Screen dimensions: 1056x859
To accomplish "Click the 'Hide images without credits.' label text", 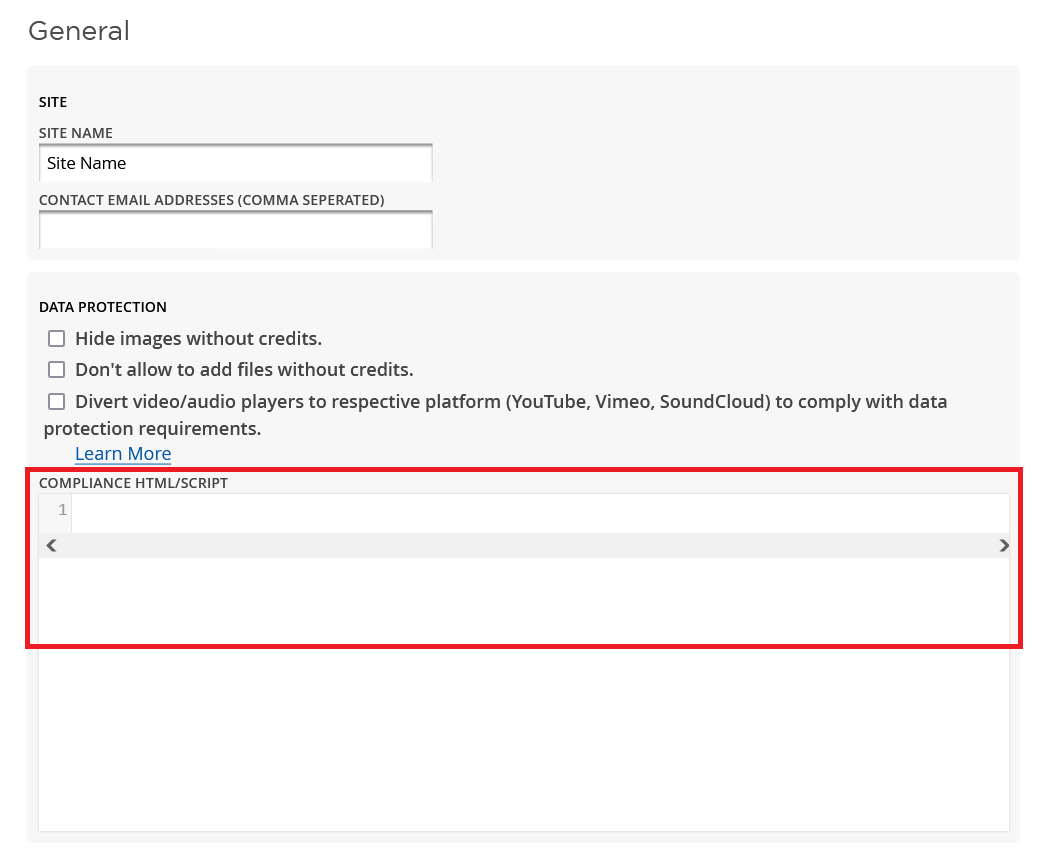I will 198,339.
